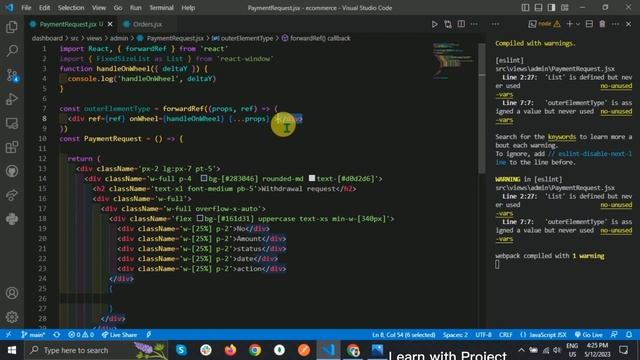Click the text-[#d0d2d6] color swatch

[312, 178]
